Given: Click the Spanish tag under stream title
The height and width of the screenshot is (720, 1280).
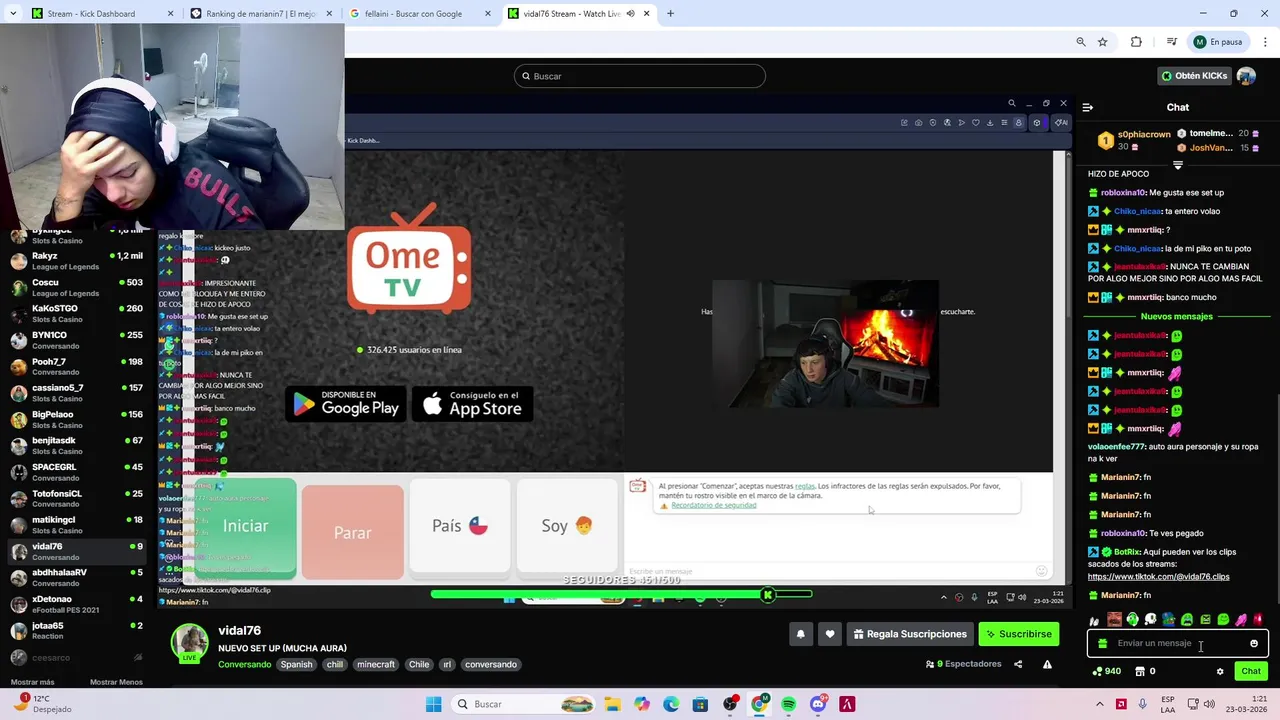Looking at the screenshot, I should 296,664.
